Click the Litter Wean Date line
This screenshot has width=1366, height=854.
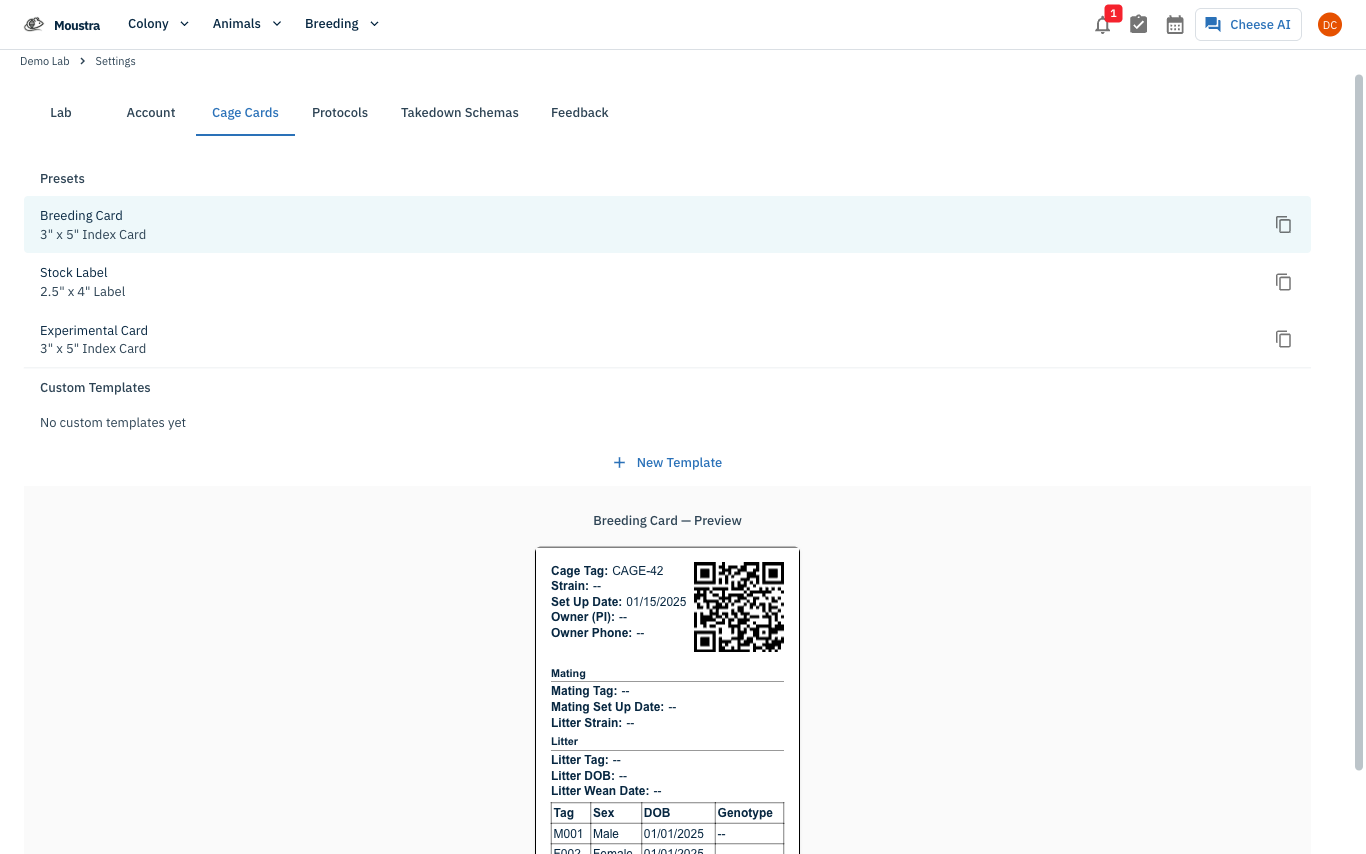point(606,791)
